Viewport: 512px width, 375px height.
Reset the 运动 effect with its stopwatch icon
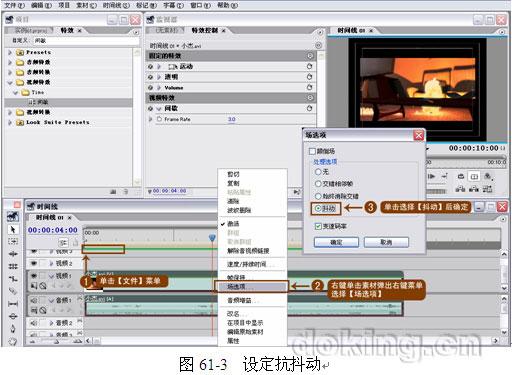point(309,66)
